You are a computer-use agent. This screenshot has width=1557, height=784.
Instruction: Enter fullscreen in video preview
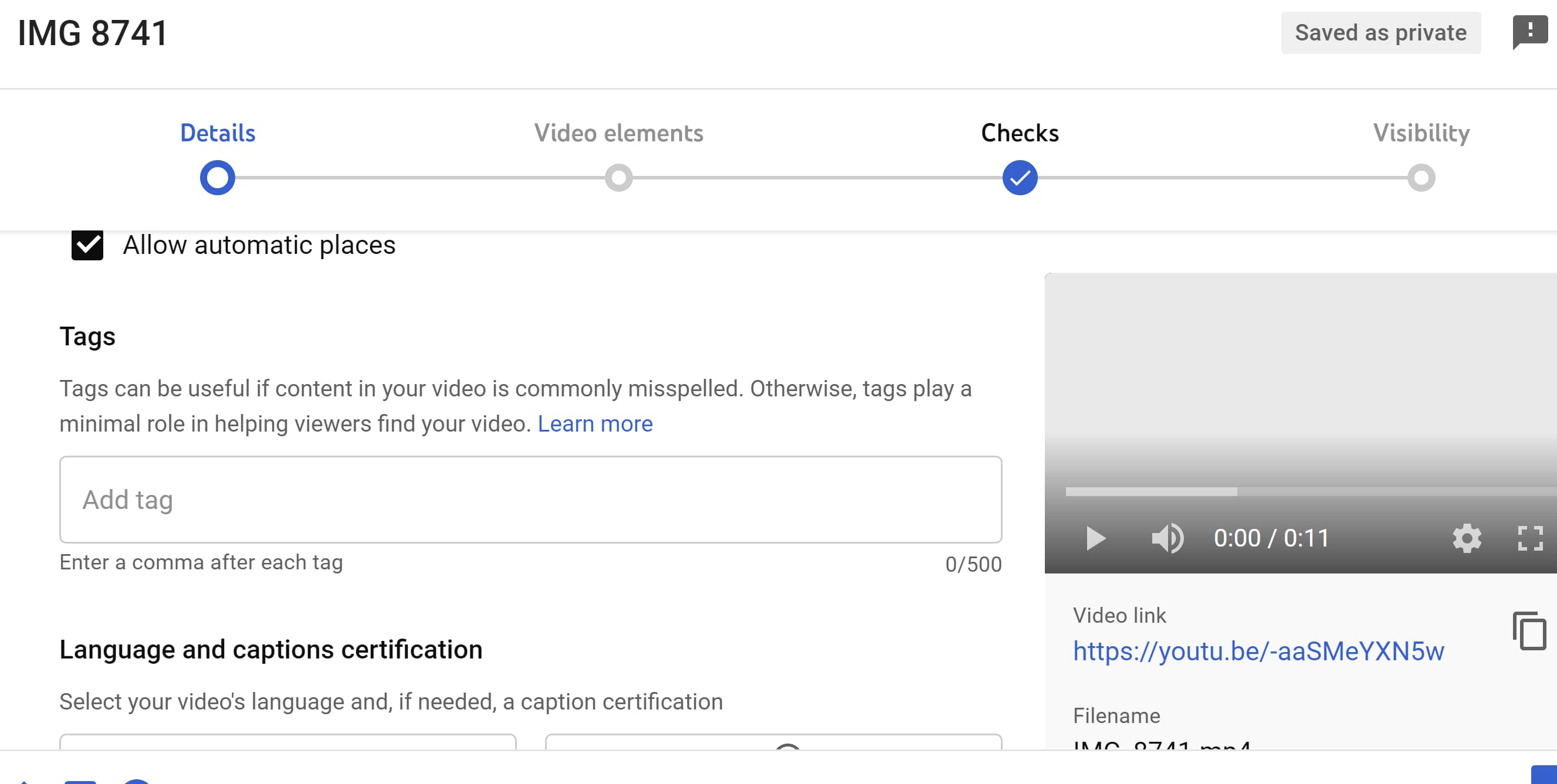click(1530, 538)
